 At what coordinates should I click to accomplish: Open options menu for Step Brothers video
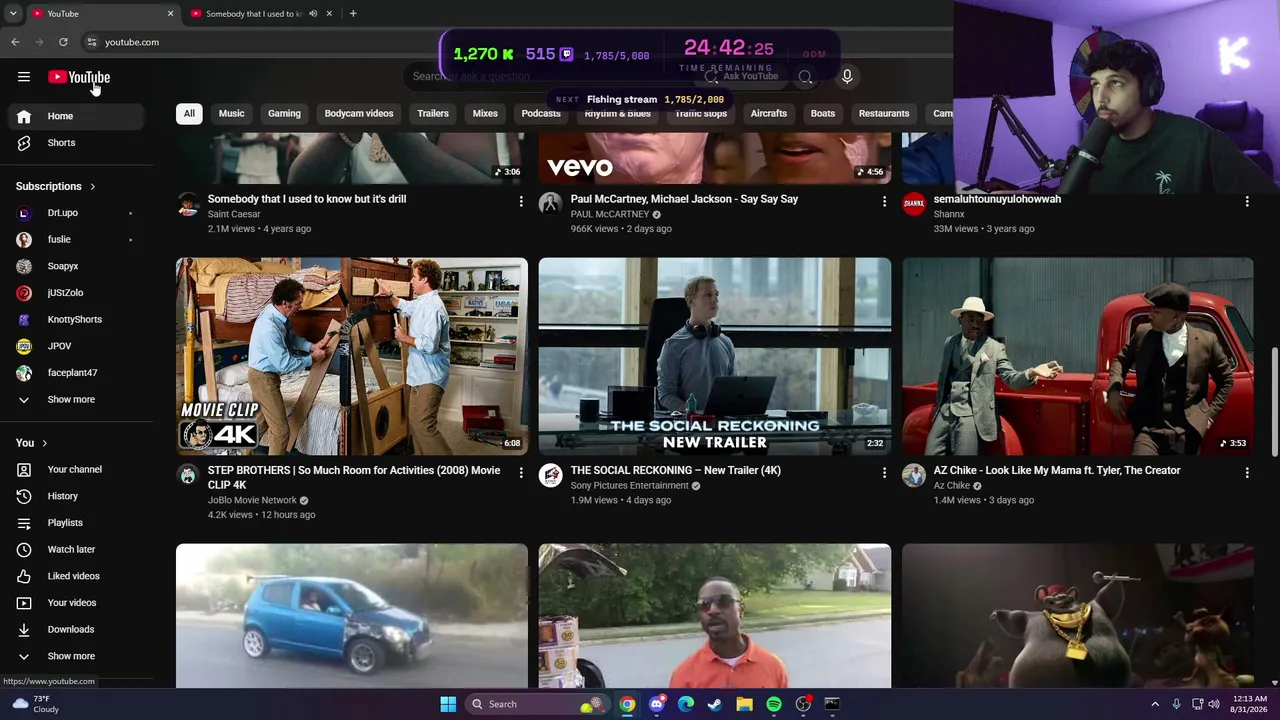coord(521,472)
